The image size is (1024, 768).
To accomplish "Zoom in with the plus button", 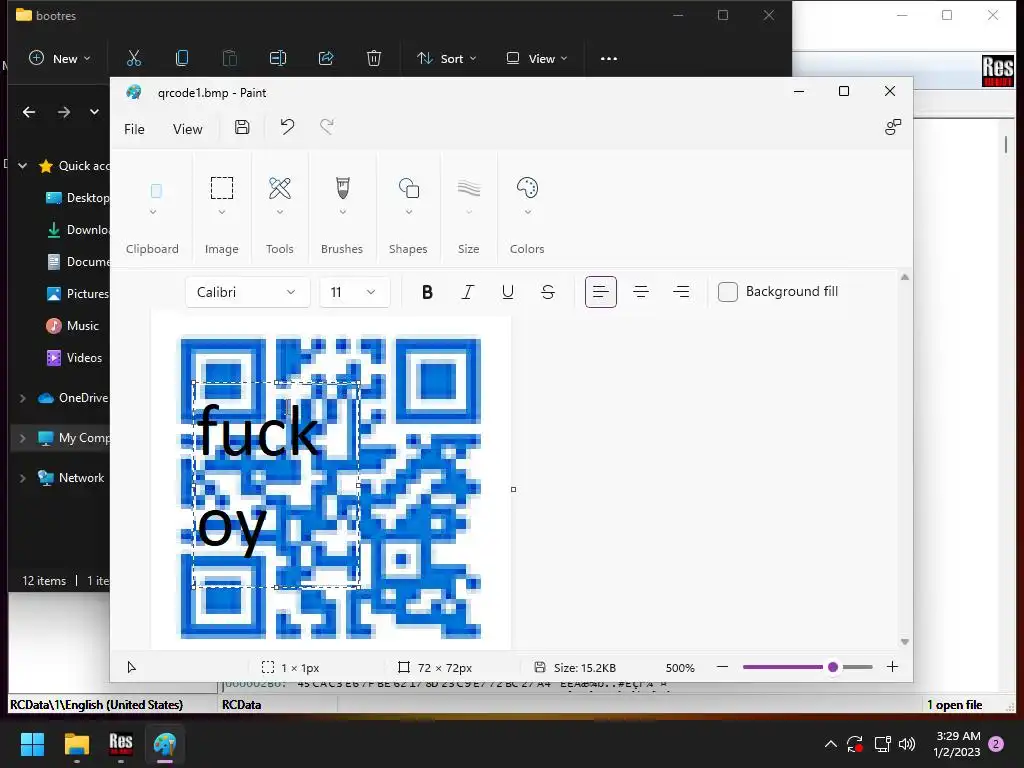I will click(892, 667).
